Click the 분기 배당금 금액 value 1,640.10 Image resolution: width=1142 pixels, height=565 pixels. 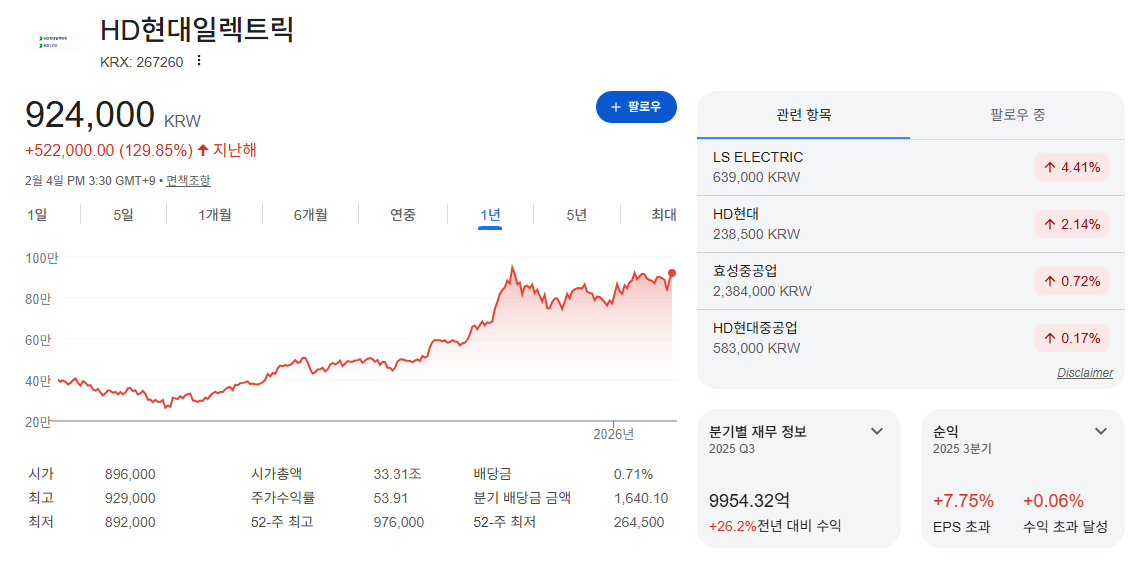point(642,499)
